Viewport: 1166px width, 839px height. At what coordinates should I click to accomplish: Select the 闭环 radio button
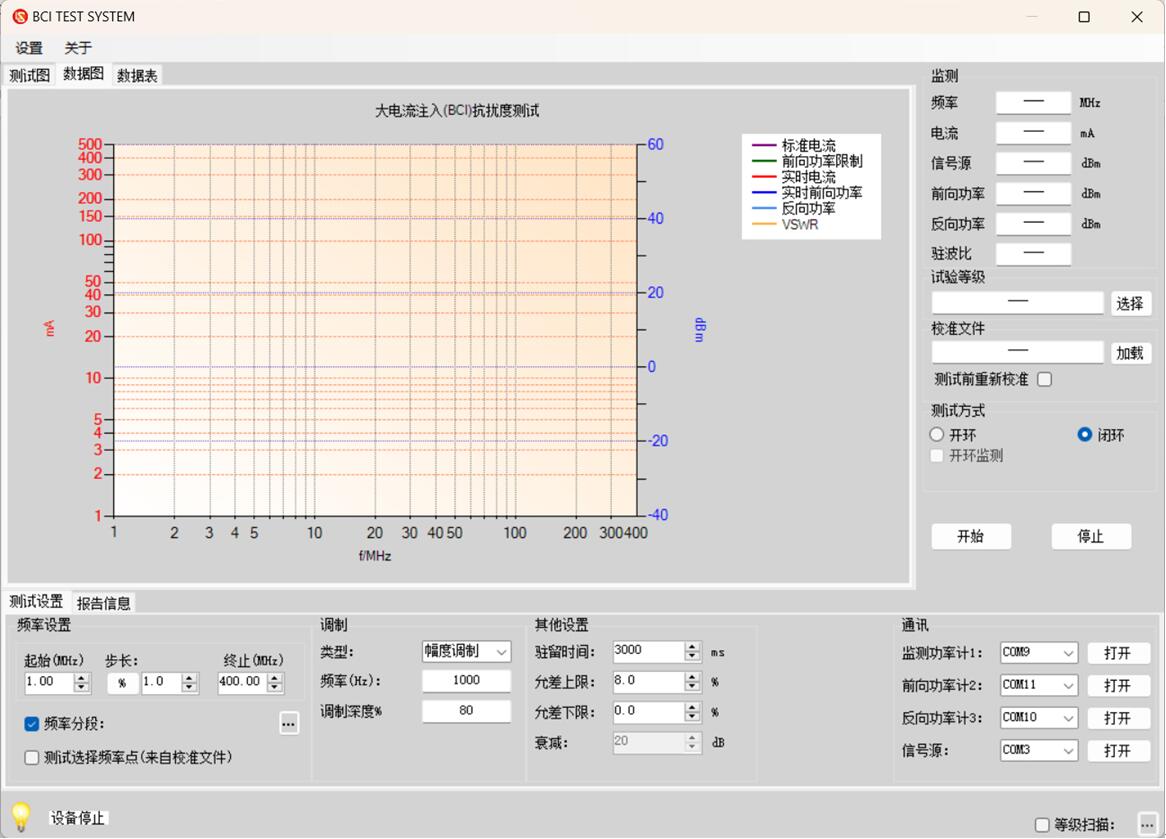tap(1085, 434)
